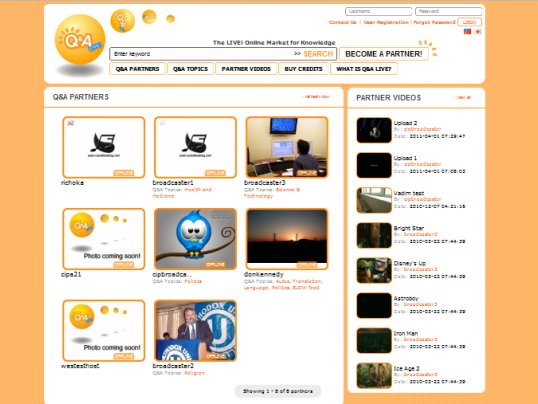Open the BUY CREDITS menu tab
The height and width of the screenshot is (404, 538).
pyautogui.click(x=303, y=69)
